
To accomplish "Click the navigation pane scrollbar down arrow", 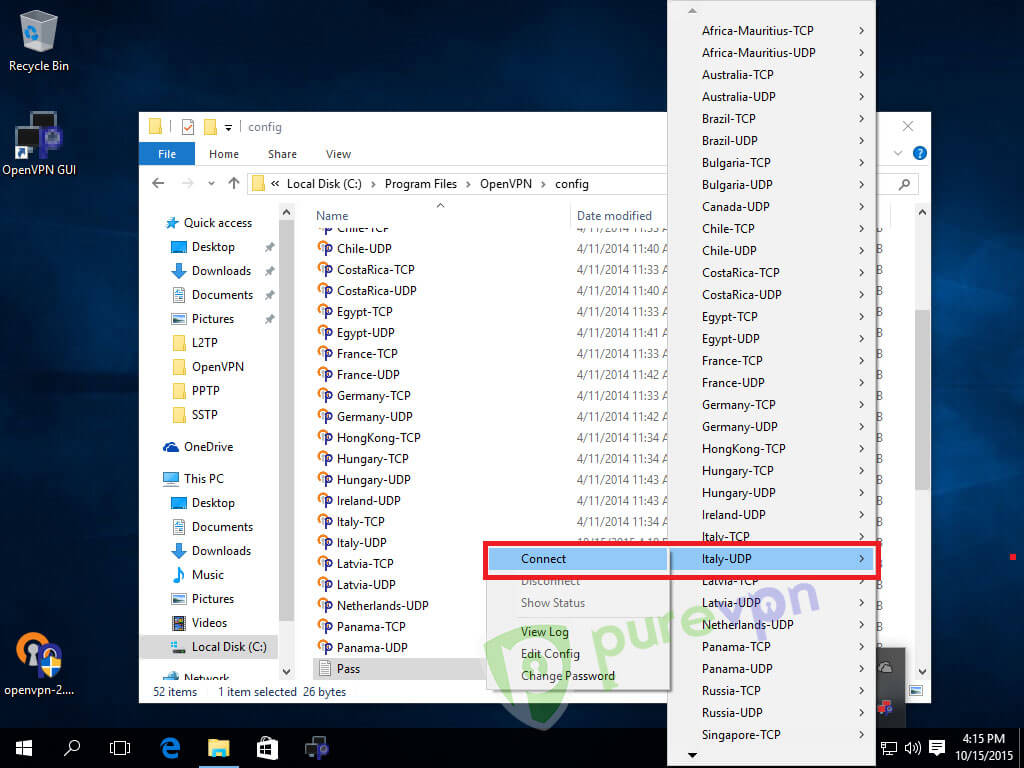I will click(286, 671).
